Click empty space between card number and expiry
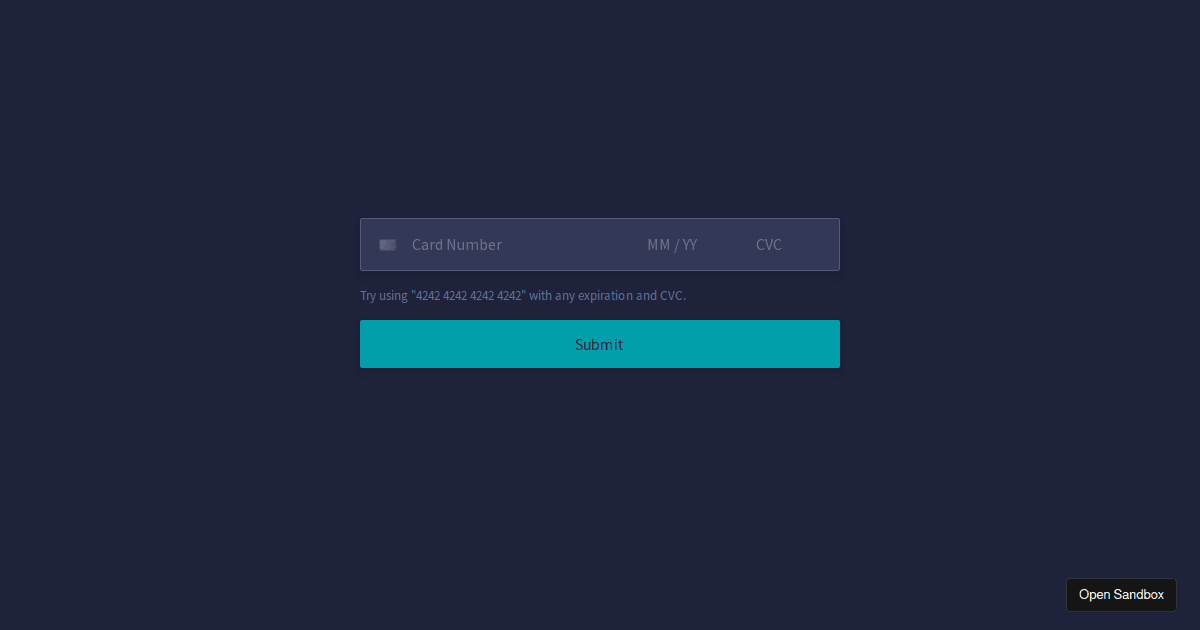 pyautogui.click(x=575, y=245)
